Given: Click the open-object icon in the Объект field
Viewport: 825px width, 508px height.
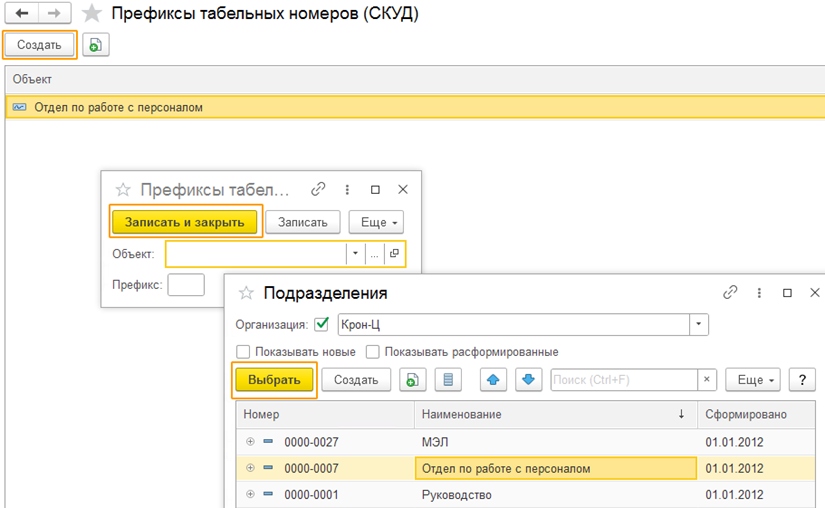Looking at the screenshot, I should click(395, 254).
